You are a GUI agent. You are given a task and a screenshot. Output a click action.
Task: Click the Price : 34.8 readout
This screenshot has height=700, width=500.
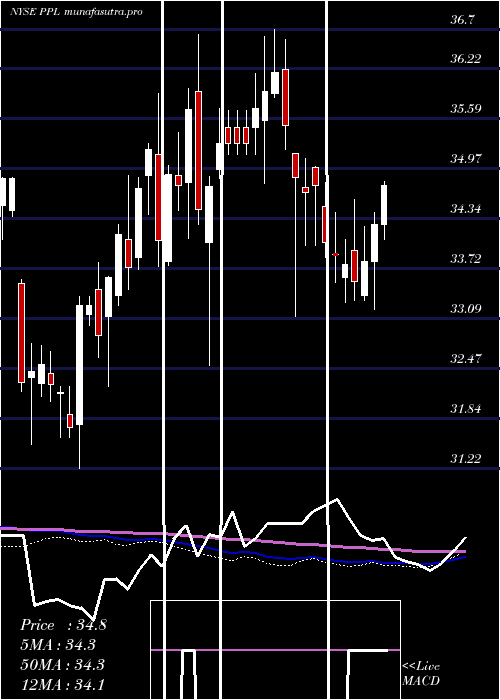(x=63, y=625)
